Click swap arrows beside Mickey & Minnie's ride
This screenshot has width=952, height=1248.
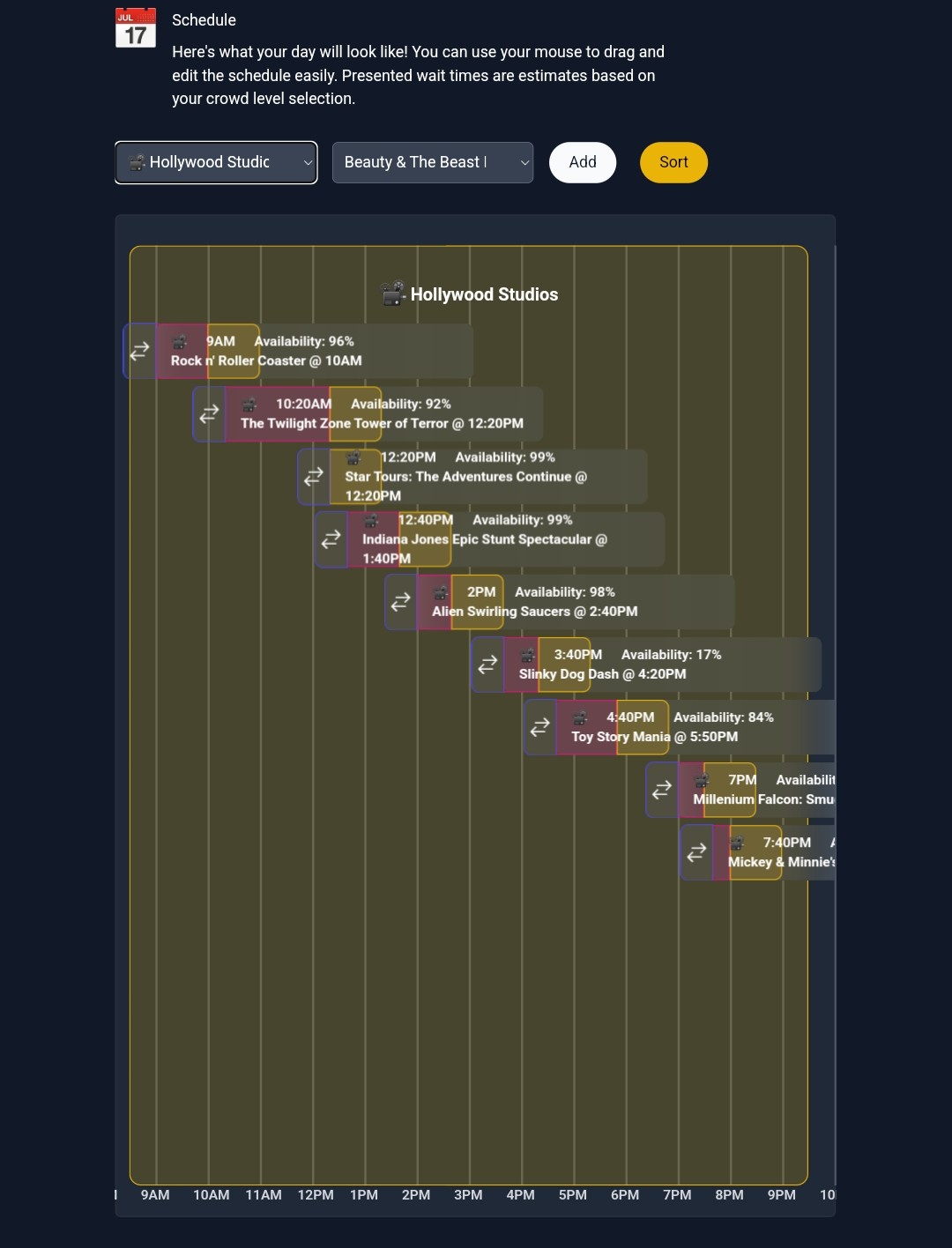pos(697,852)
